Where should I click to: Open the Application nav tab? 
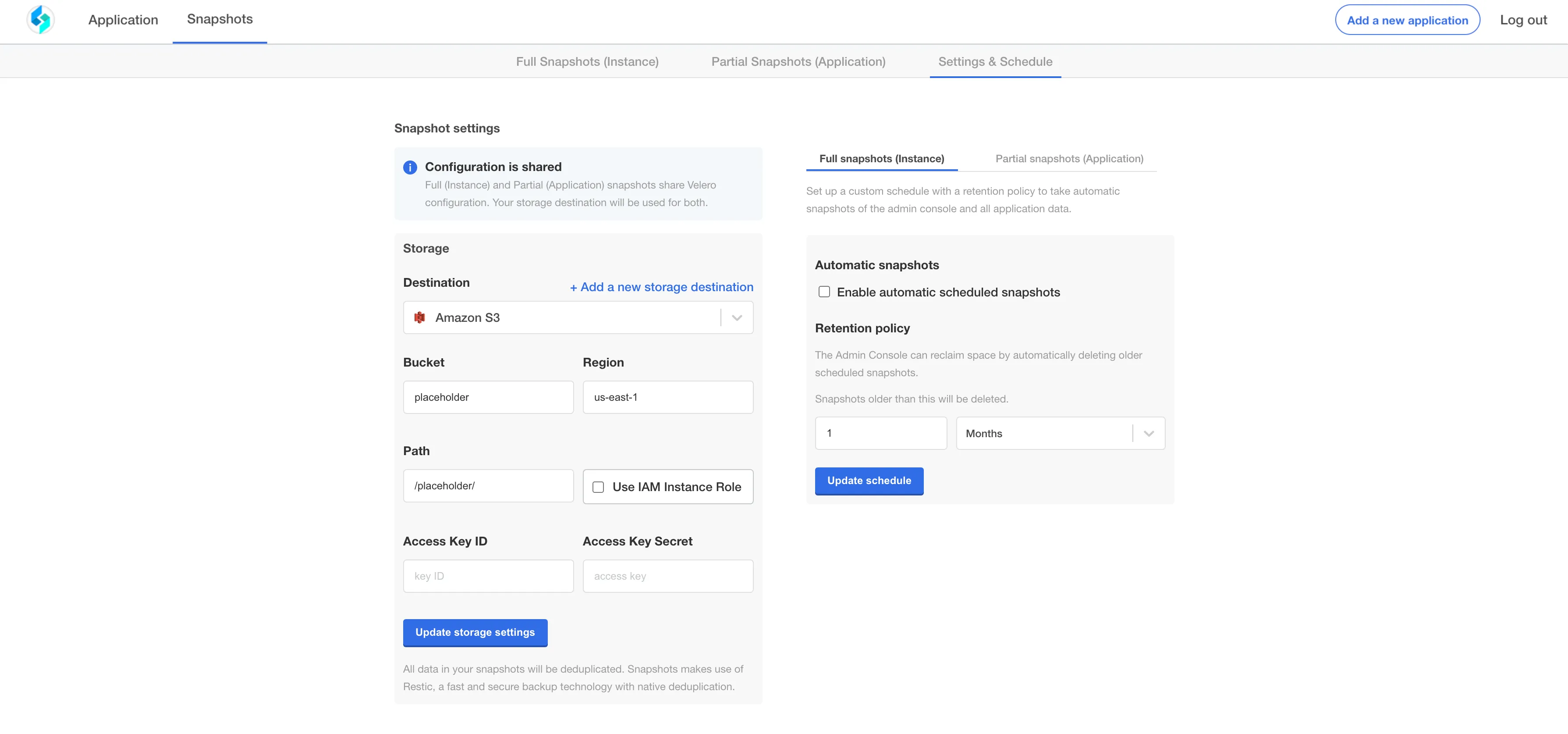(123, 19)
